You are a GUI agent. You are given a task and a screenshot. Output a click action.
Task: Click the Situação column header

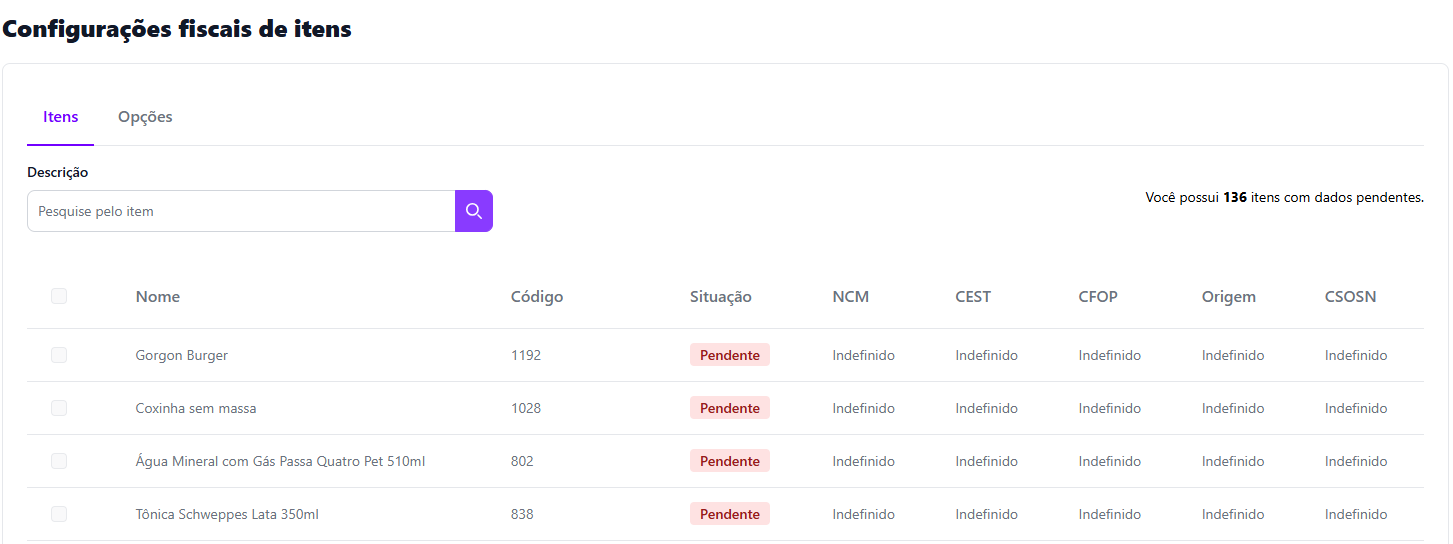(x=720, y=297)
